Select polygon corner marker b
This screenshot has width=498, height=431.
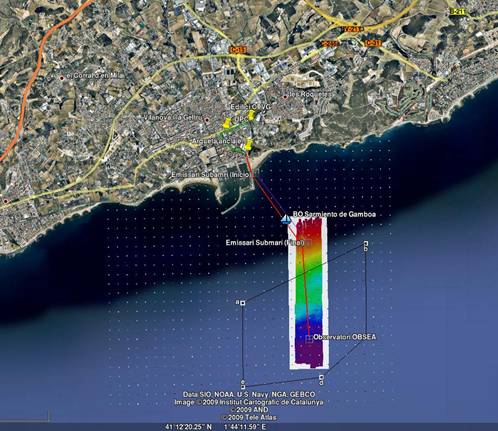(x=366, y=244)
